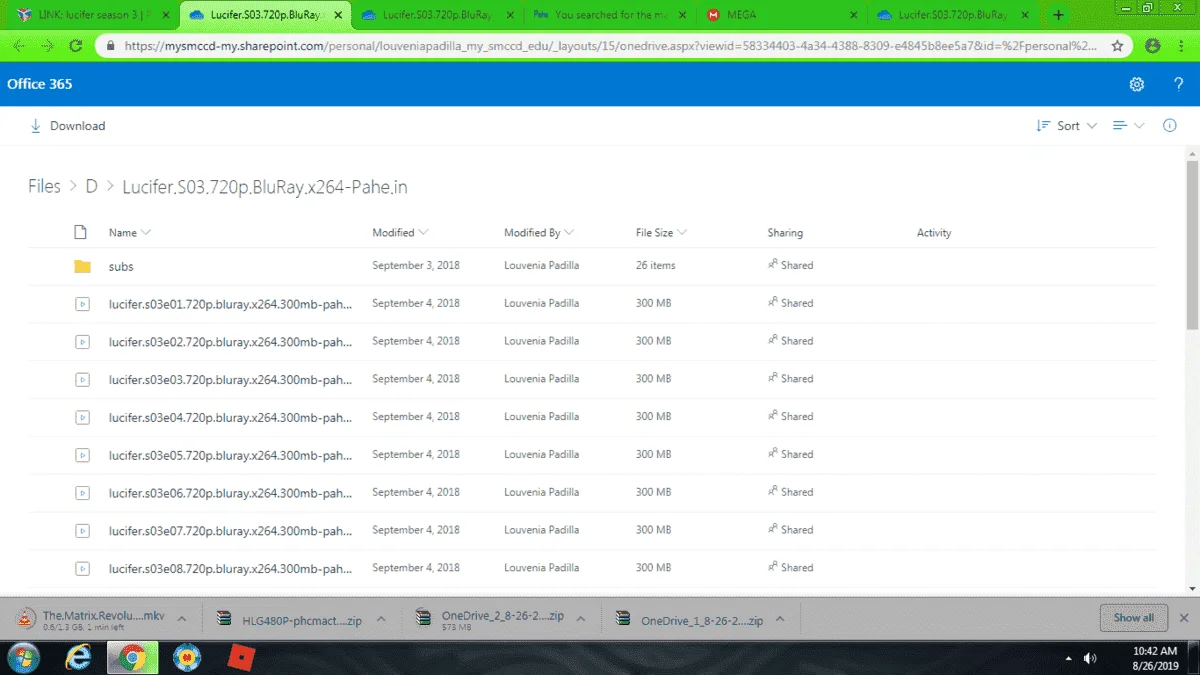Screen dimensions: 1200x675
Task: Click the Sharing column header
Action: pyautogui.click(x=785, y=232)
